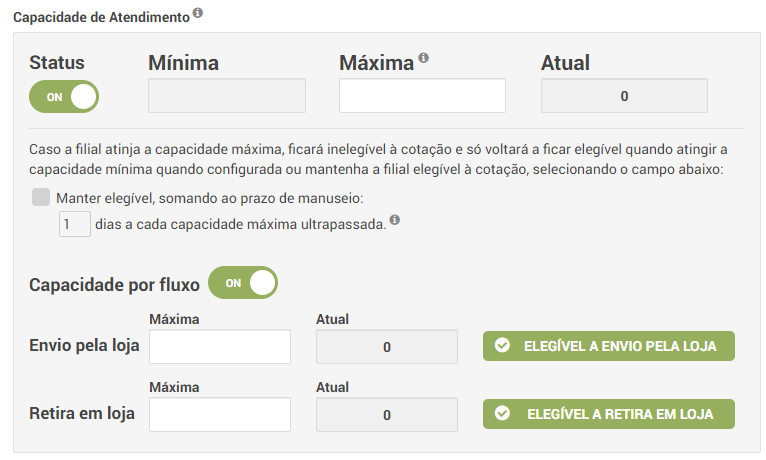
Task: Check Manter elegível checkbox
Action: 41,197
